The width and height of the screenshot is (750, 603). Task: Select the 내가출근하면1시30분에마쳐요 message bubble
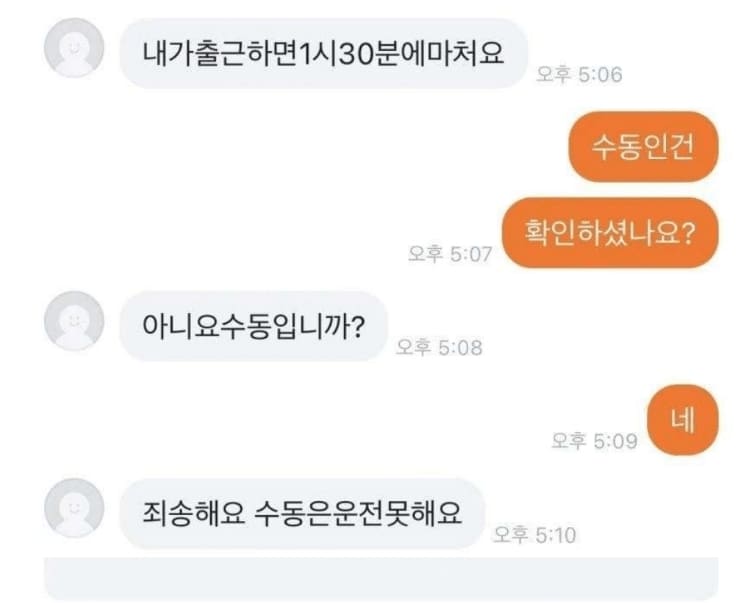point(324,54)
